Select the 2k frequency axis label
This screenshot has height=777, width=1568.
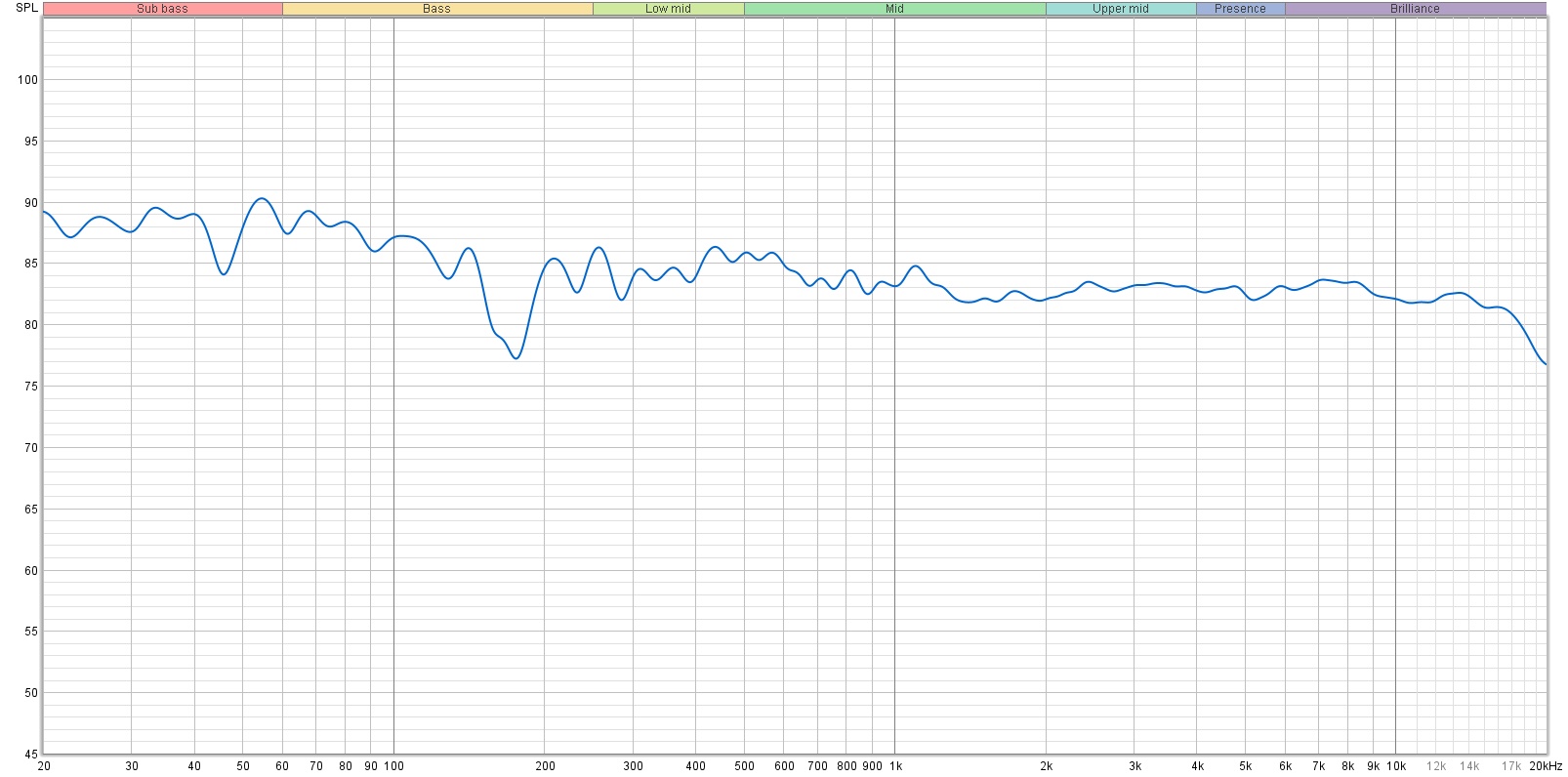pos(1046,766)
